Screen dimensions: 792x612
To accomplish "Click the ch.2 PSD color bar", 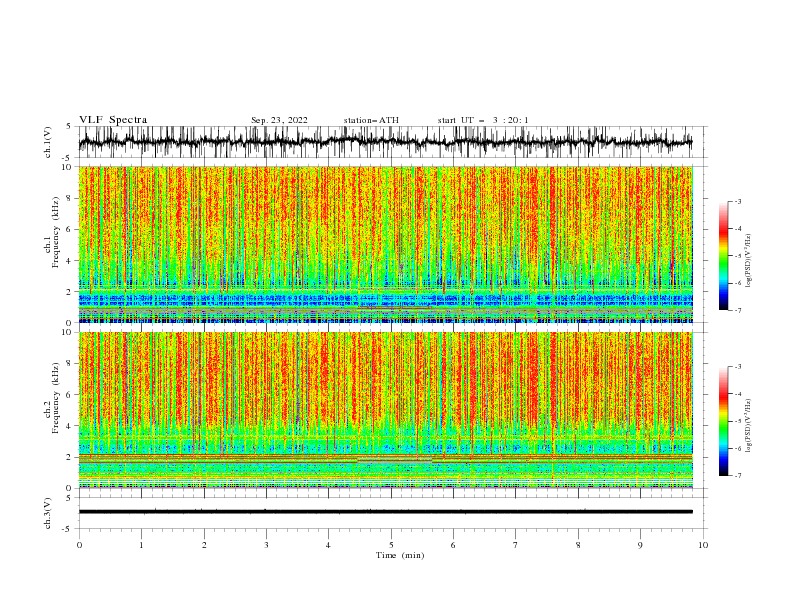I will (x=723, y=421).
